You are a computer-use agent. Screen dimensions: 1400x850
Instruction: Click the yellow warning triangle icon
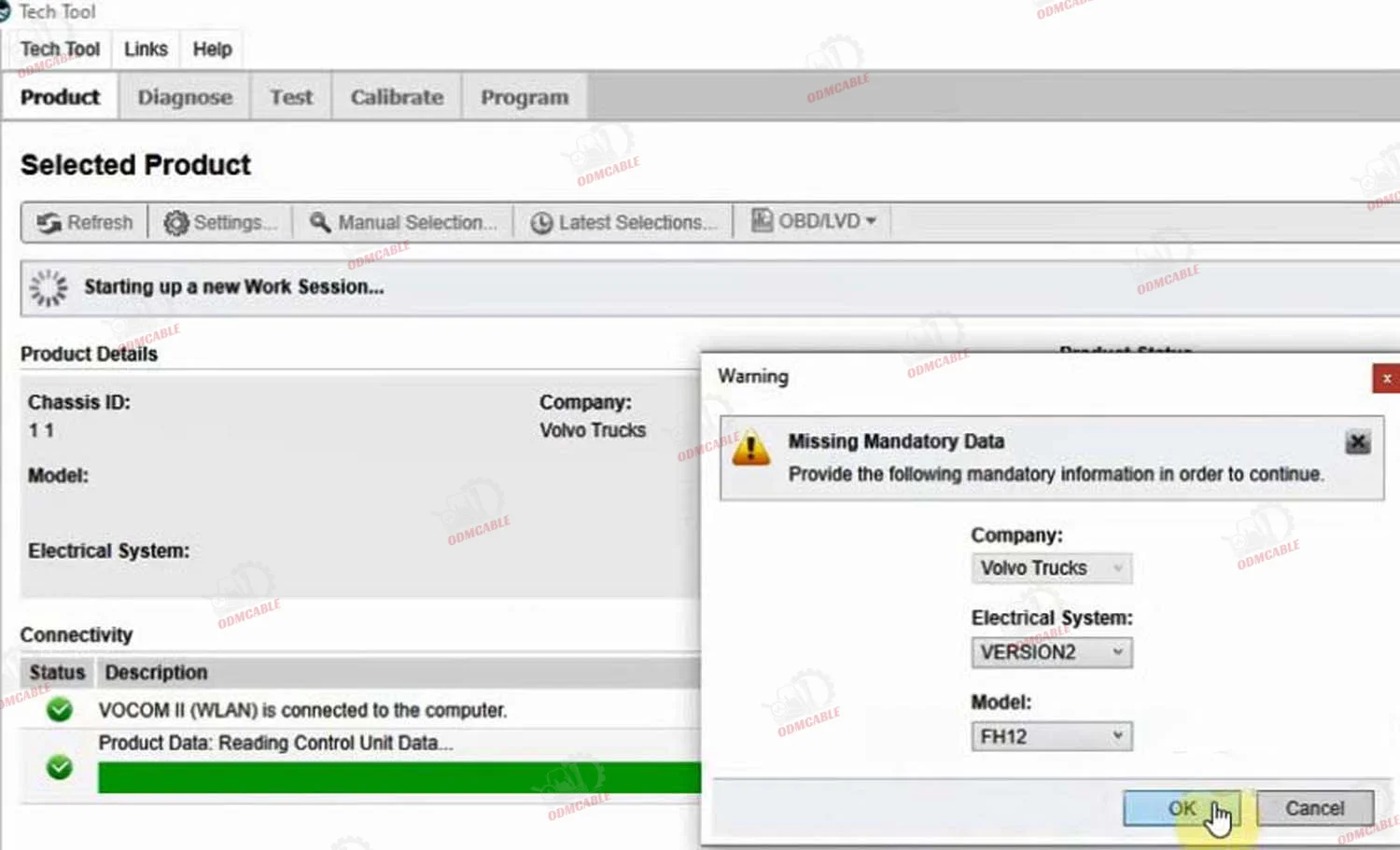(x=751, y=450)
